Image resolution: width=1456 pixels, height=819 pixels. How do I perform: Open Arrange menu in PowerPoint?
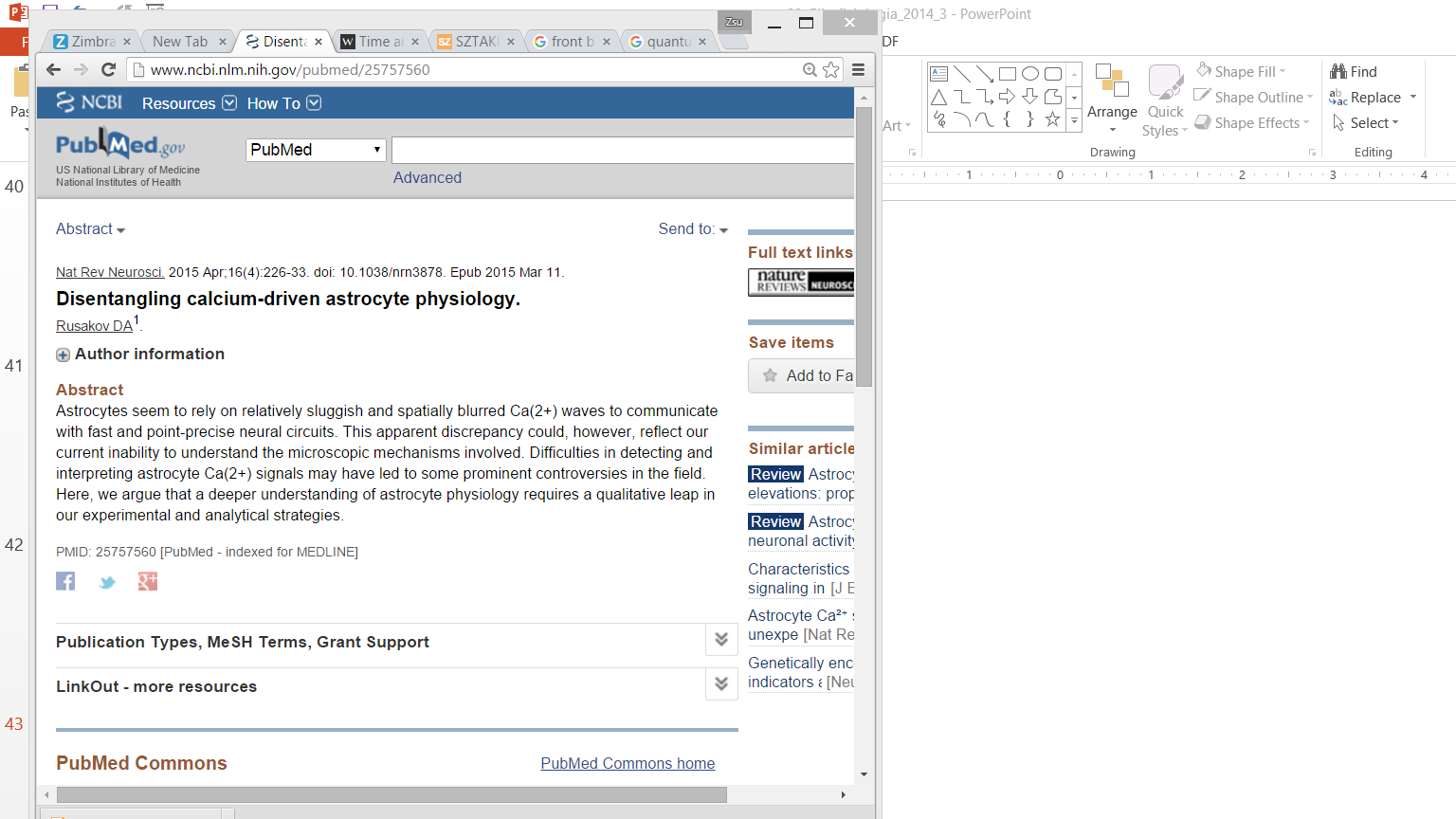coord(1112,99)
